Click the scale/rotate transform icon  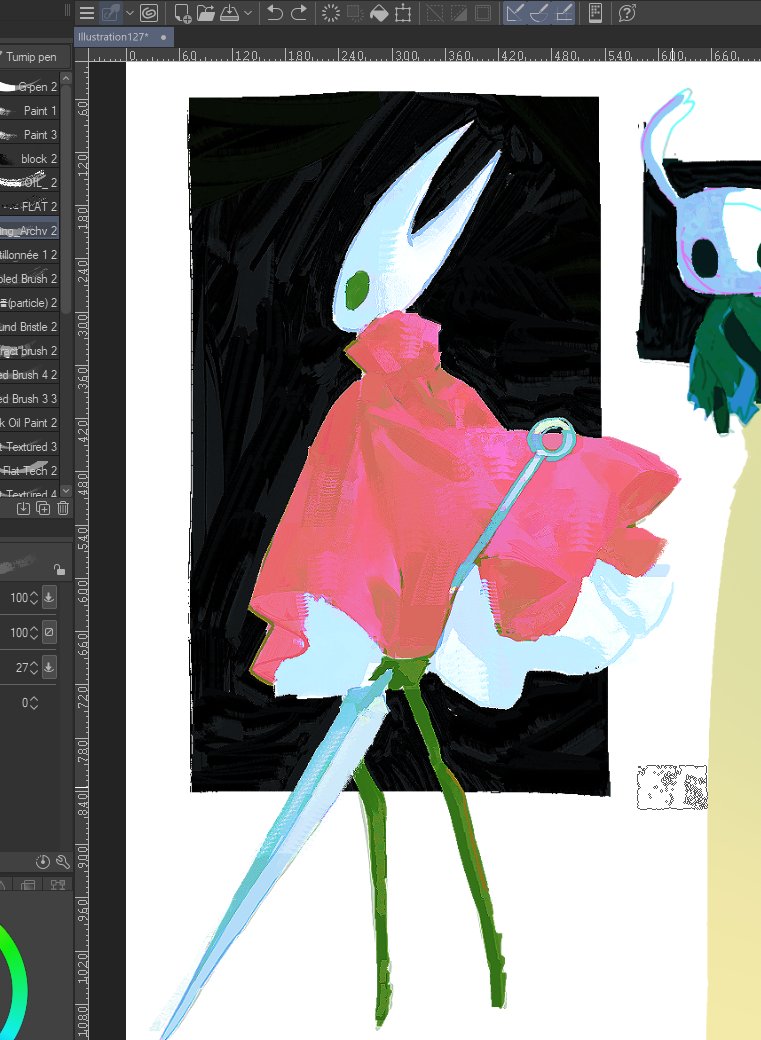[x=403, y=13]
